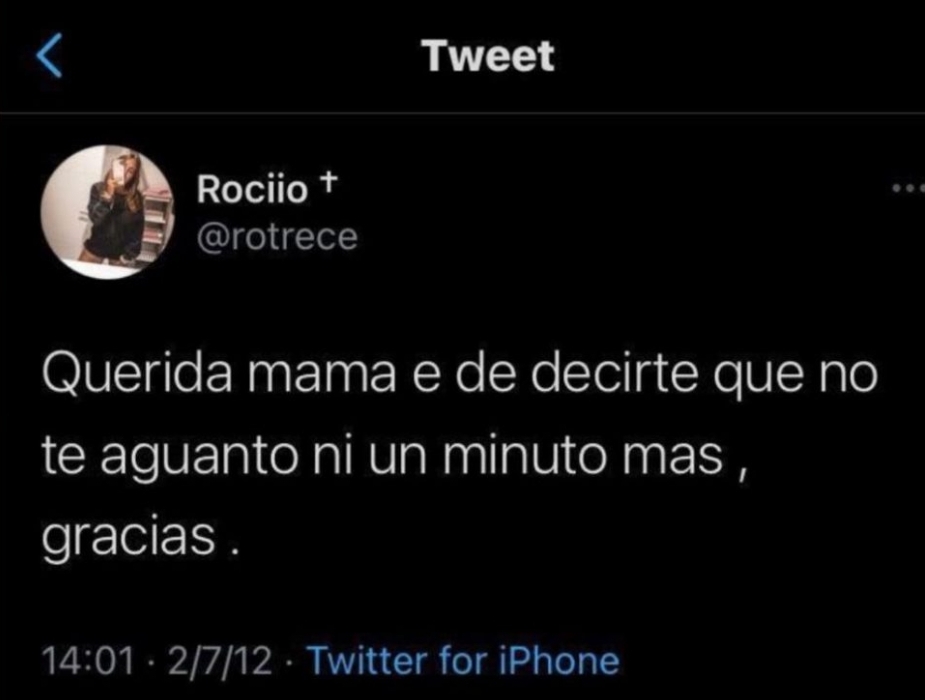Click the word mas before the comma
925x700 pixels.
tap(674, 458)
